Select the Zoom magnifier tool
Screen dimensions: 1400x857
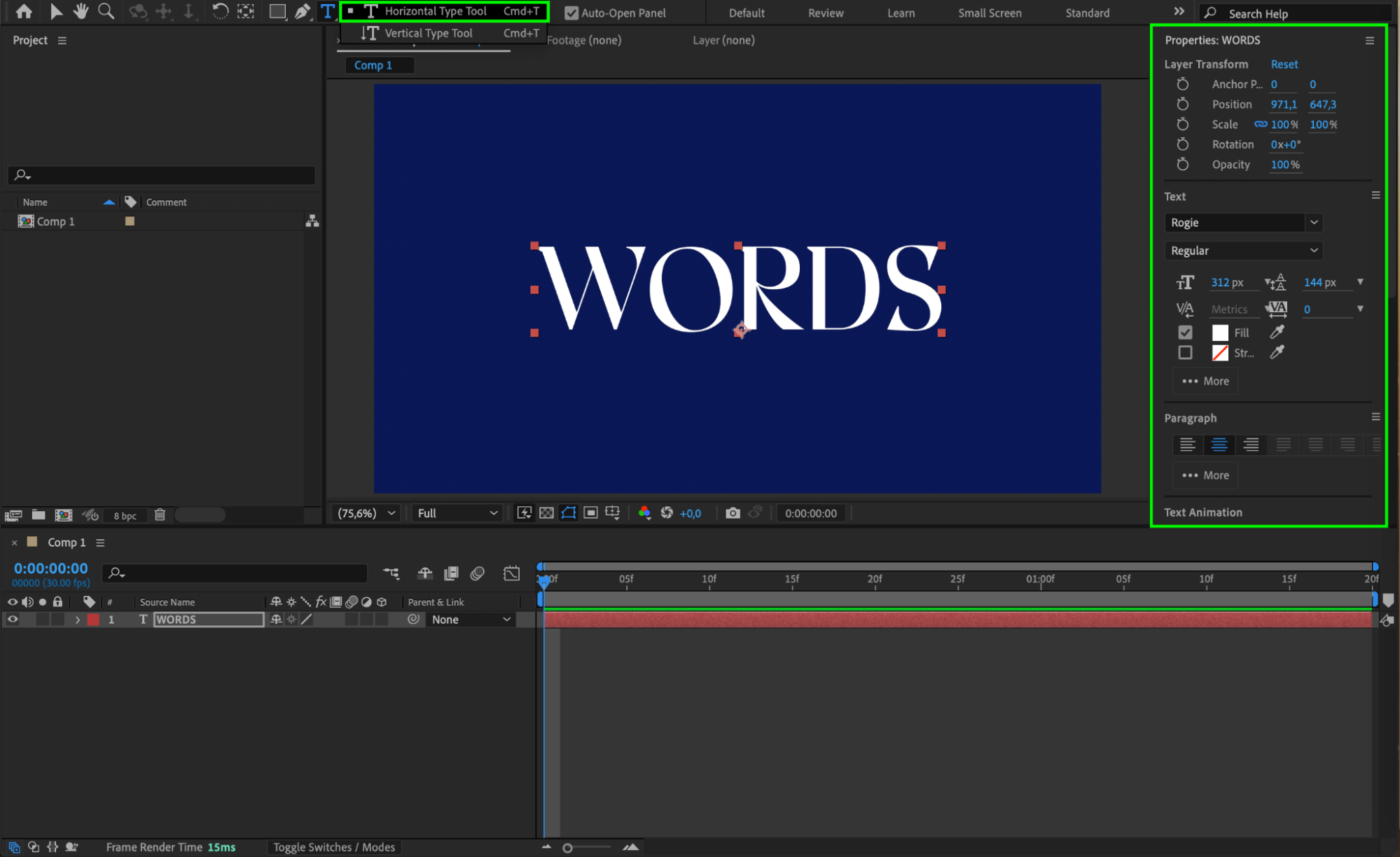(106, 11)
